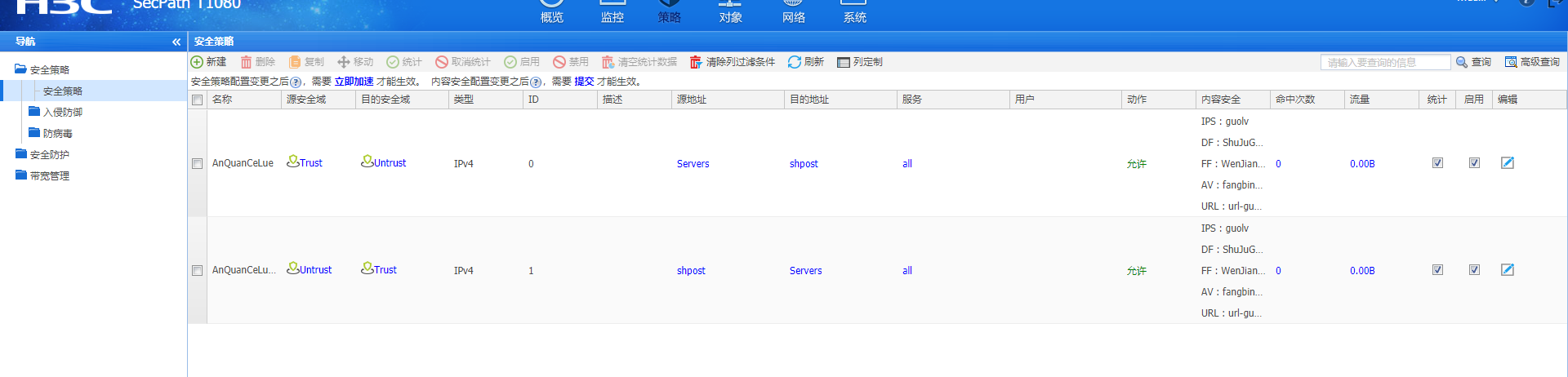Collapse the 导航 panel with double arrow

(176, 42)
